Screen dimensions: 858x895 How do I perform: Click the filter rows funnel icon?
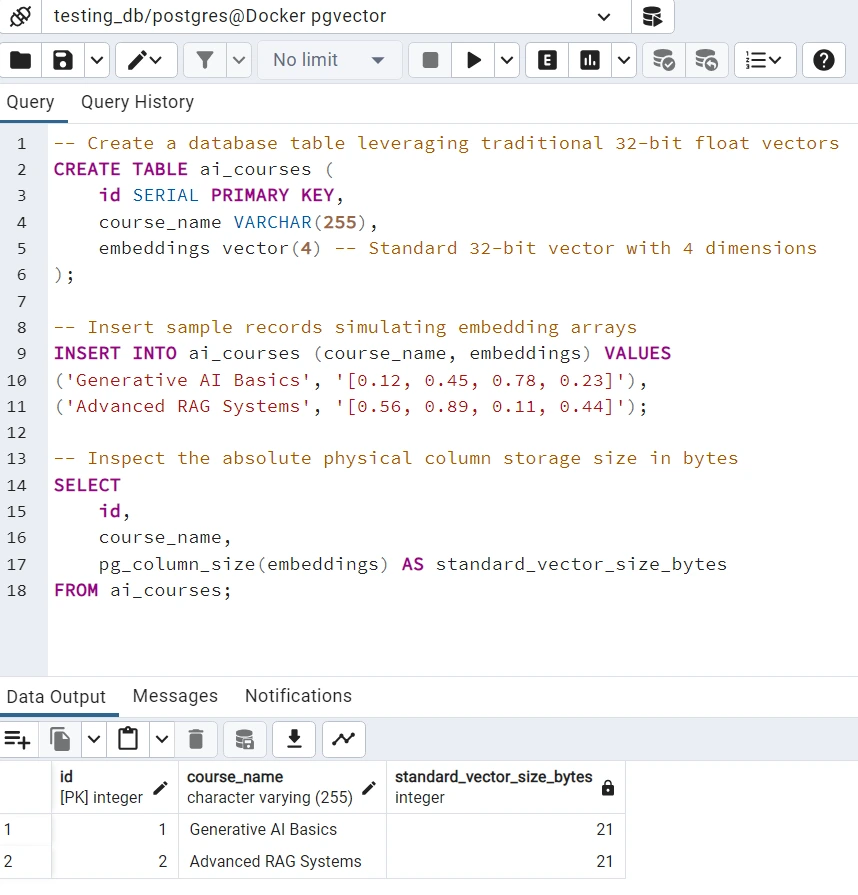[204, 60]
